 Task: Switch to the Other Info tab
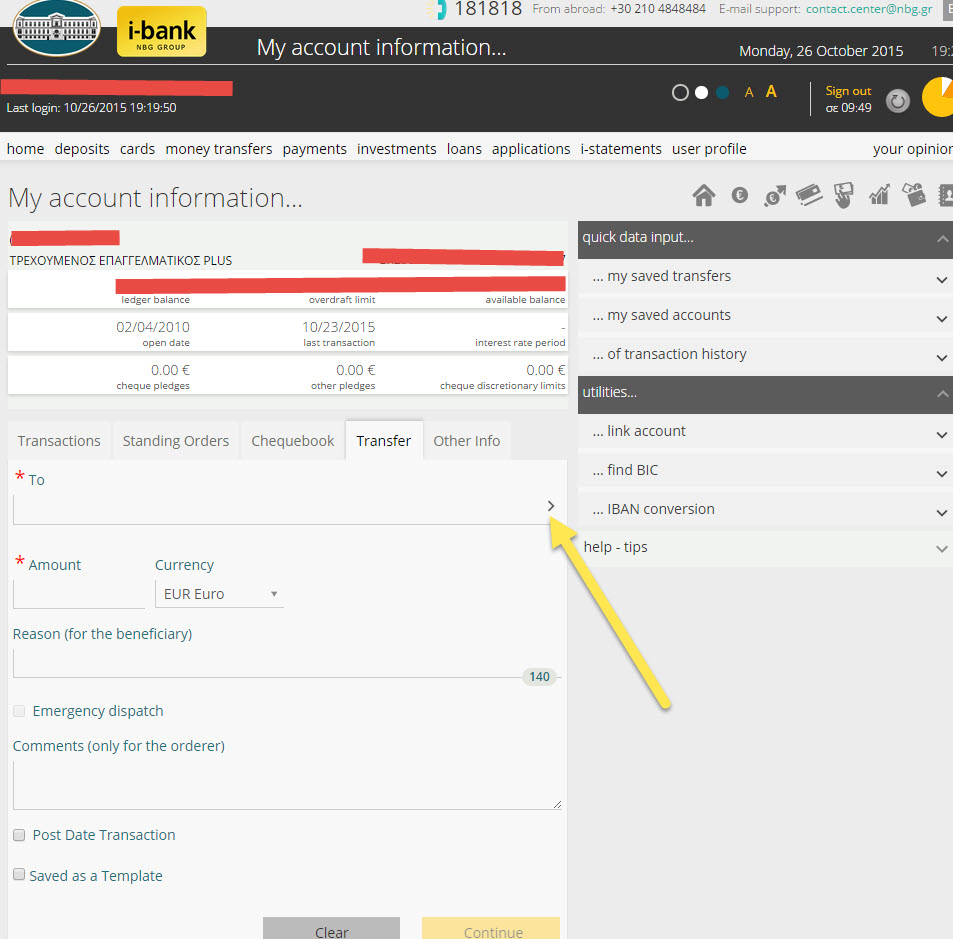(467, 441)
